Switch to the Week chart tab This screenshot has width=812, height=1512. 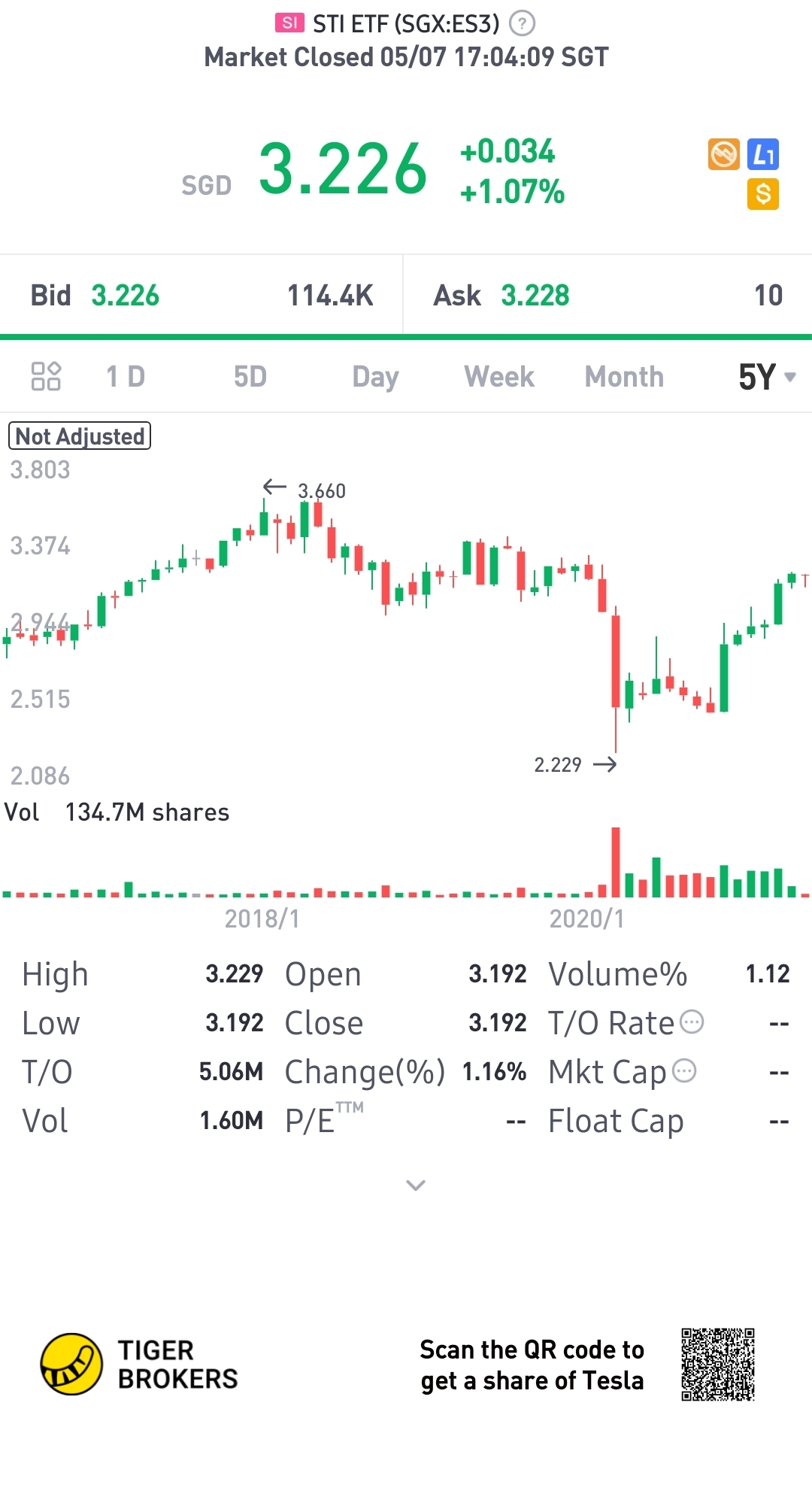(499, 377)
